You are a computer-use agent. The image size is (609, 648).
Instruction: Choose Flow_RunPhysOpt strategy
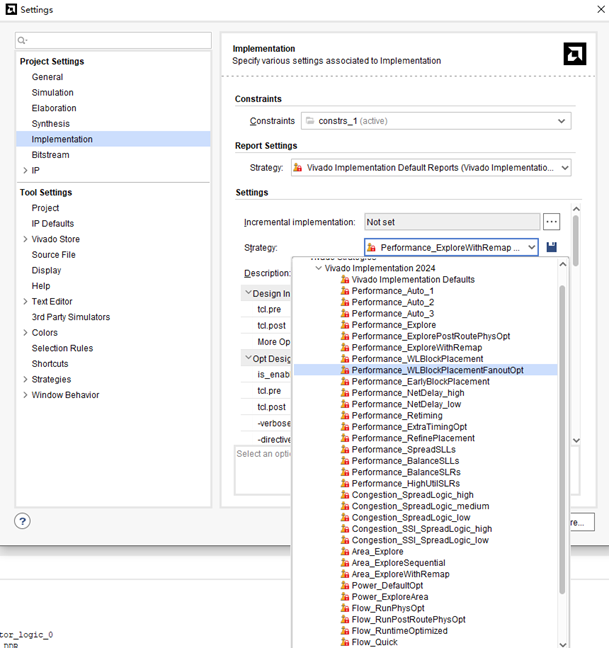(388, 608)
